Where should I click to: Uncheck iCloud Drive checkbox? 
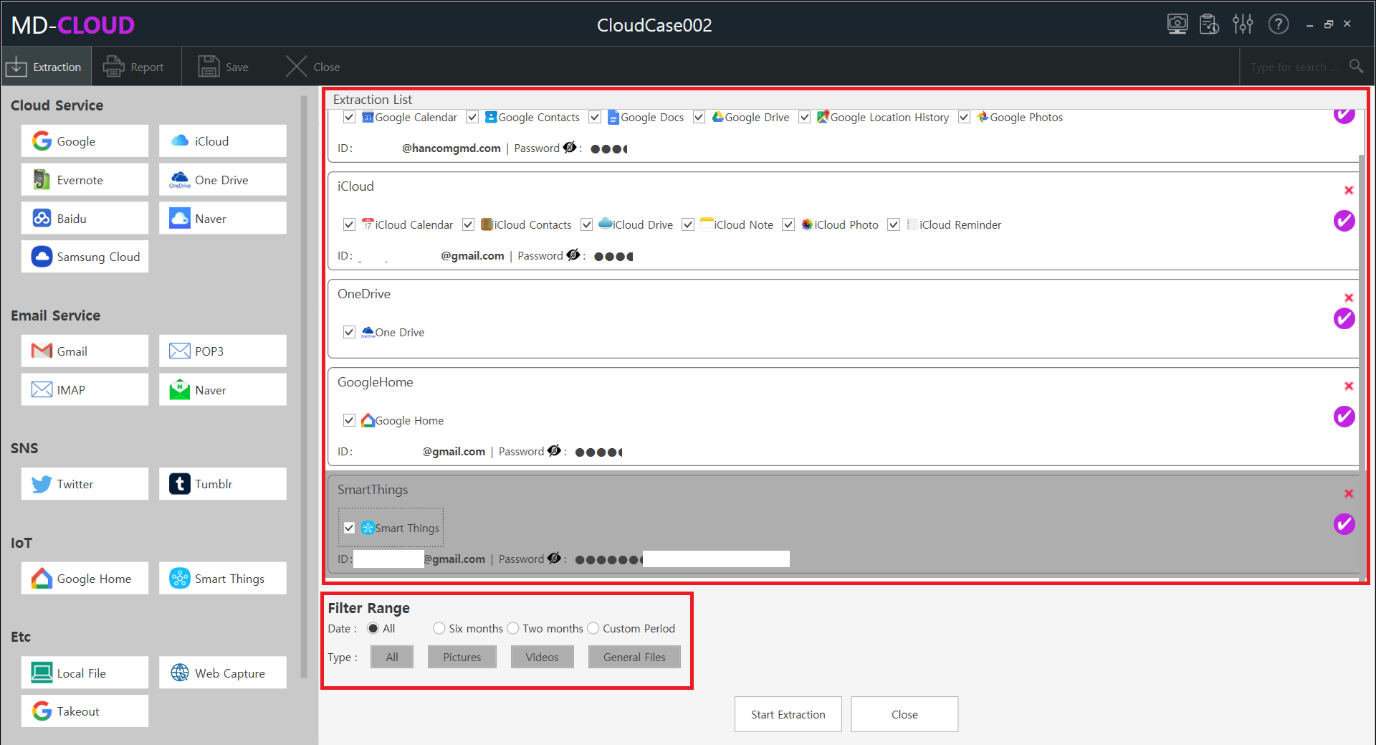click(587, 225)
